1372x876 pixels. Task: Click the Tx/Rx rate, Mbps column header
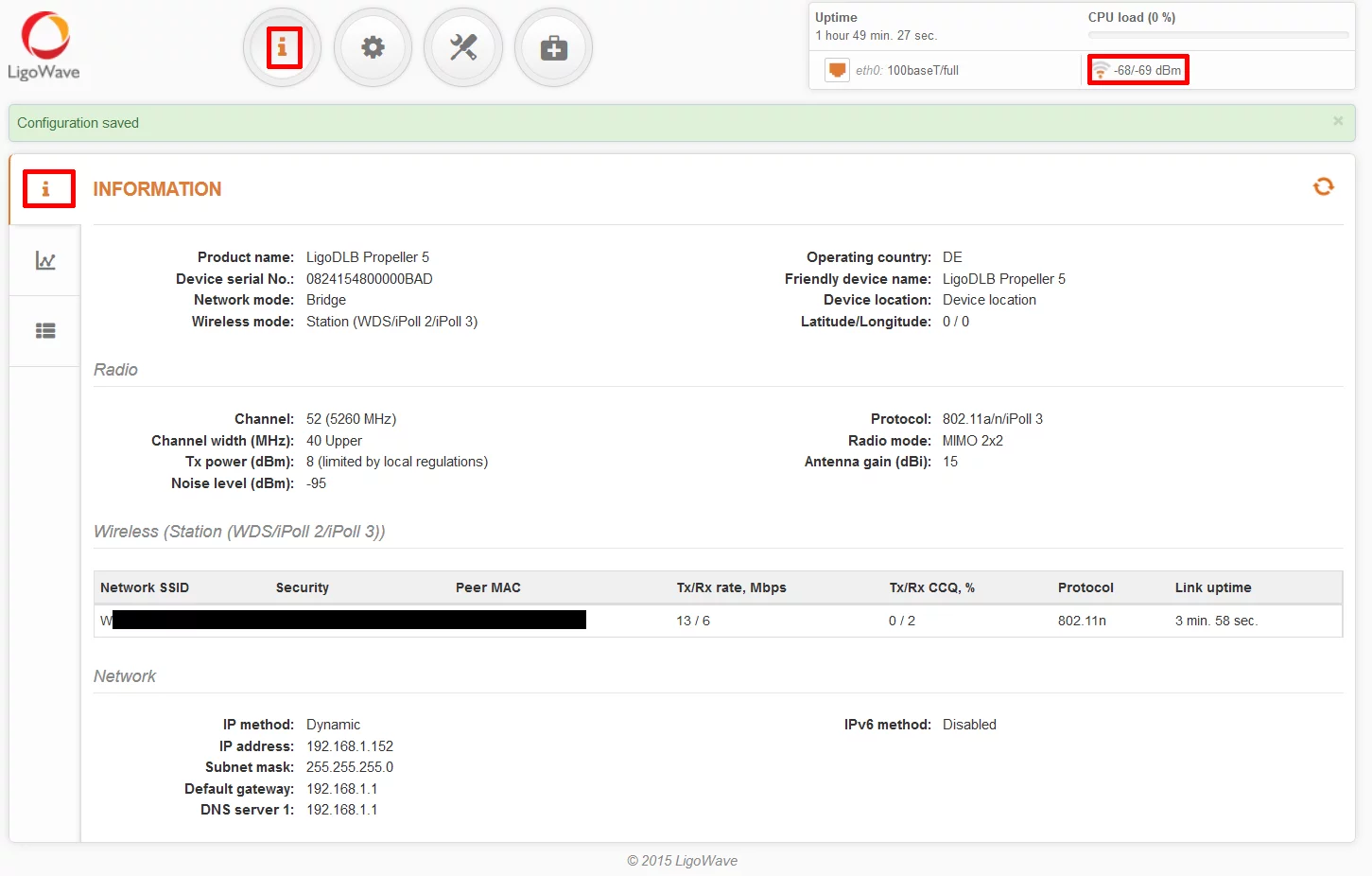732,587
